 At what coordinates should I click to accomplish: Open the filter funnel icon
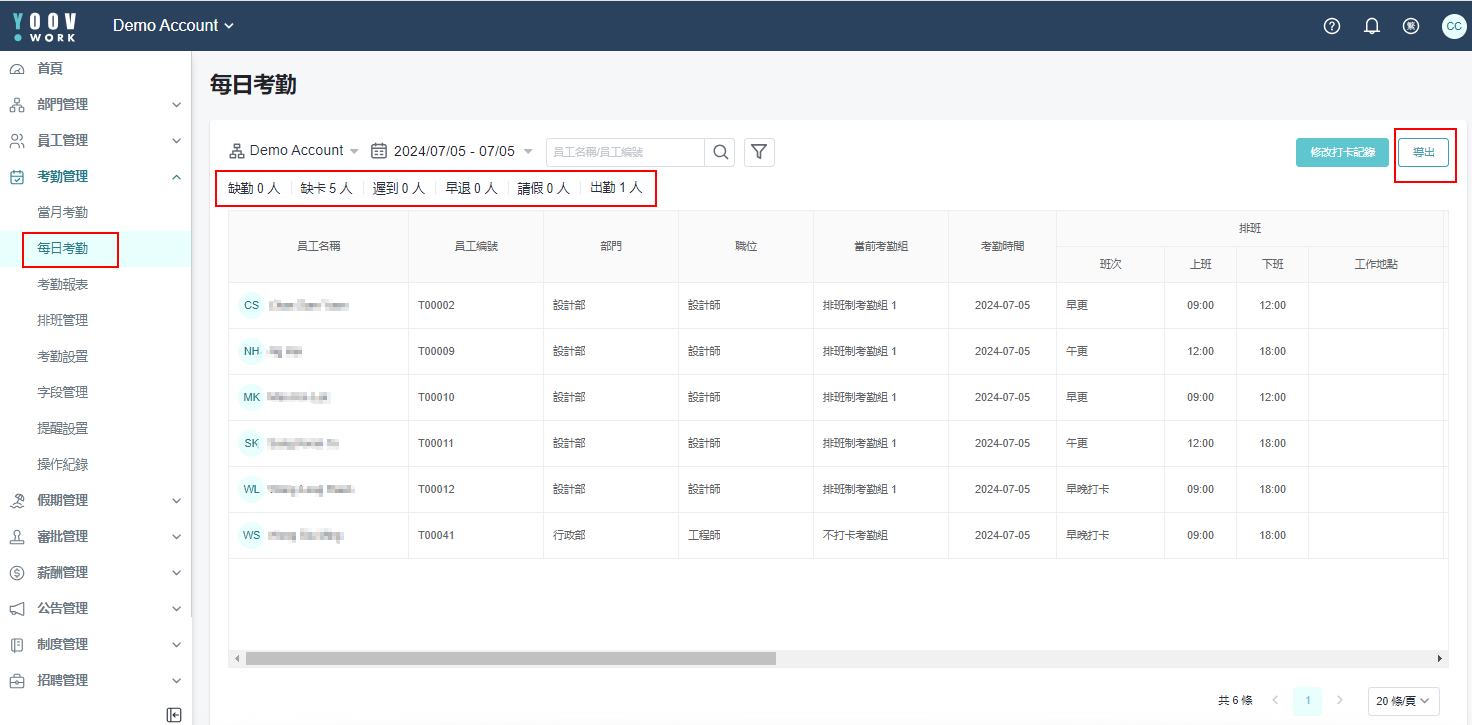point(759,152)
